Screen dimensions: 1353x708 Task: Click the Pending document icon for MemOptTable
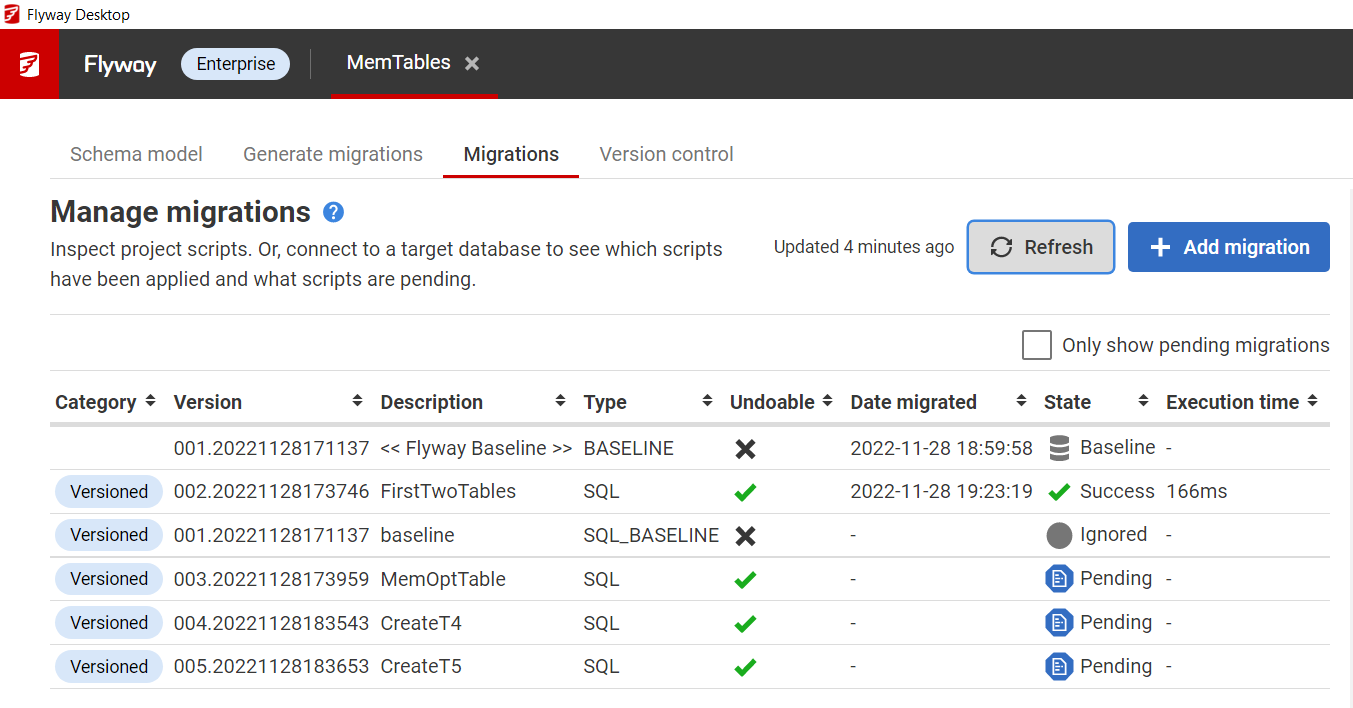coord(1059,578)
